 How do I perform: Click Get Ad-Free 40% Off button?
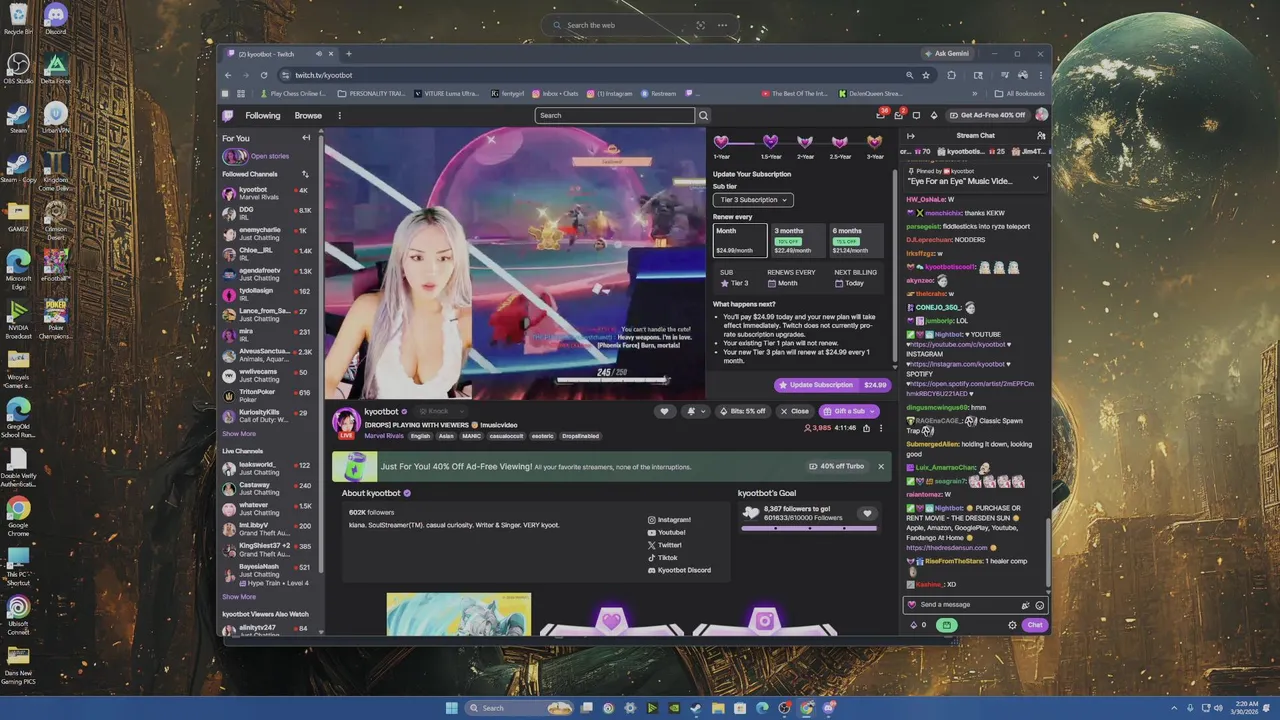(987, 115)
